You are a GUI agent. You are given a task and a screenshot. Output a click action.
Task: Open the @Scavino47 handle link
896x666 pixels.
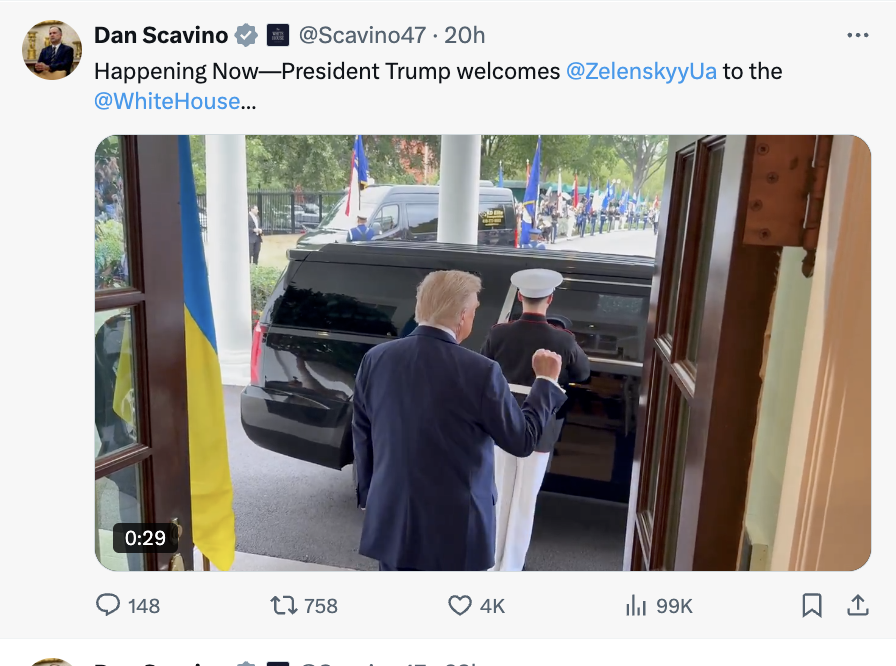coord(362,35)
